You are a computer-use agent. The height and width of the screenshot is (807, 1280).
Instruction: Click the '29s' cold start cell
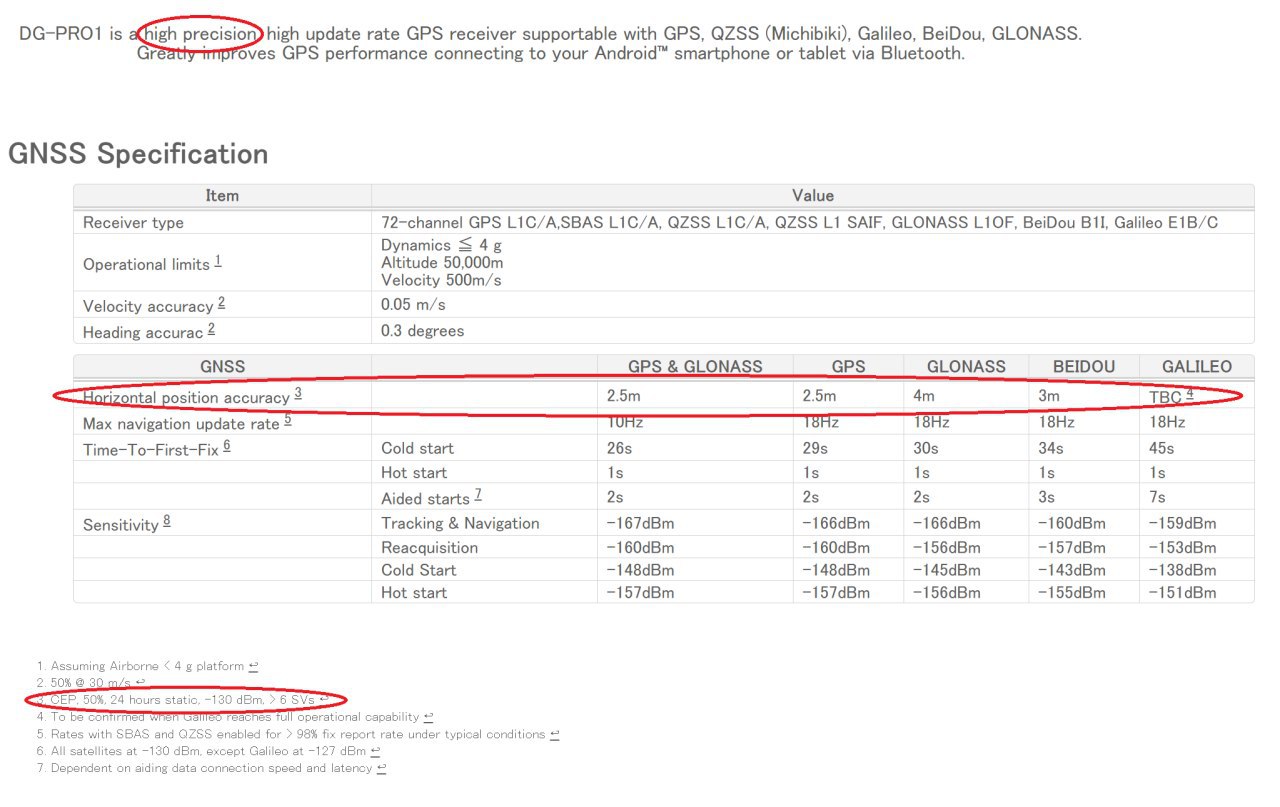[x=814, y=448]
